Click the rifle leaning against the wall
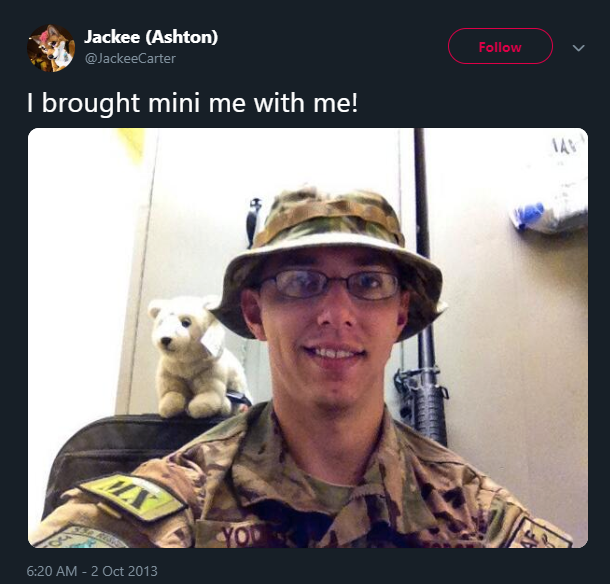The image size is (610, 584). 424,296
